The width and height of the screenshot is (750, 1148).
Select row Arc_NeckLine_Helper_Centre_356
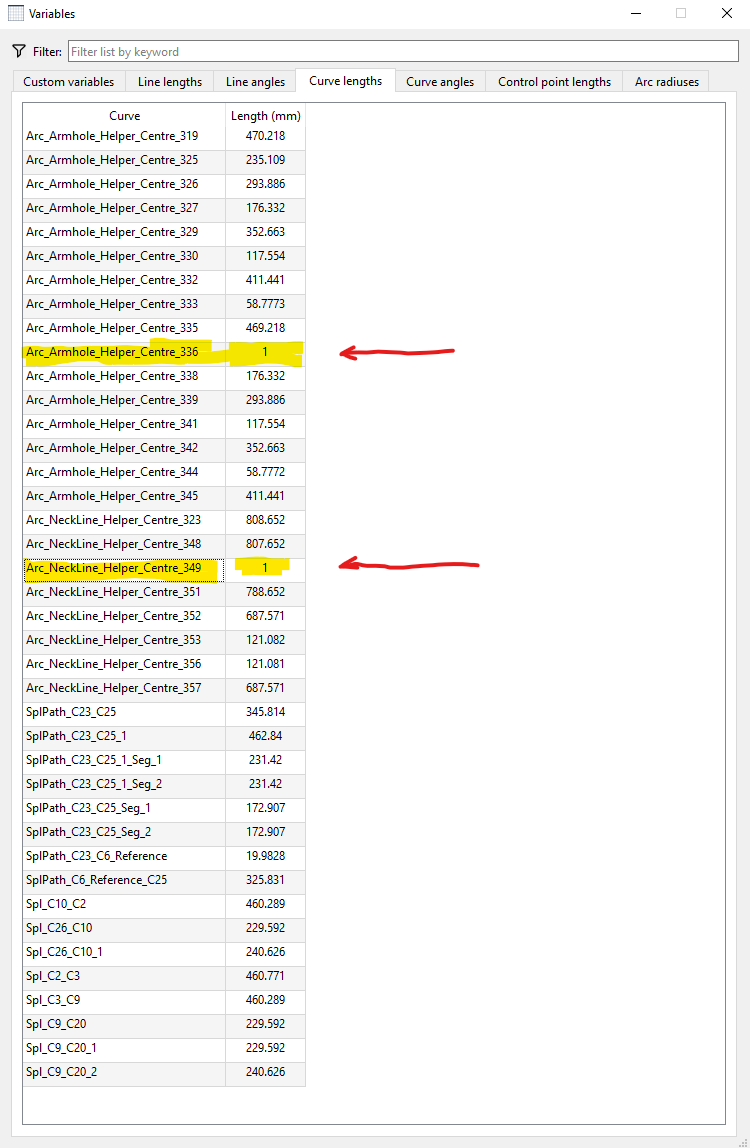[164, 664]
